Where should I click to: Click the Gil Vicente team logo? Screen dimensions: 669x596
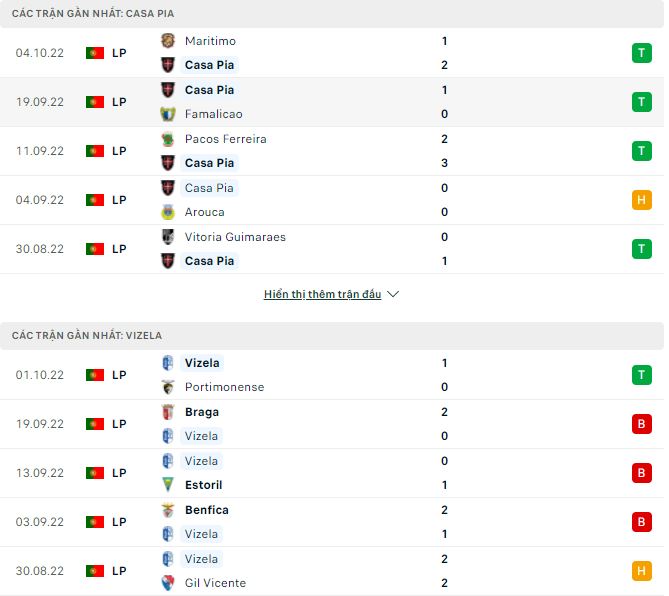(x=168, y=583)
